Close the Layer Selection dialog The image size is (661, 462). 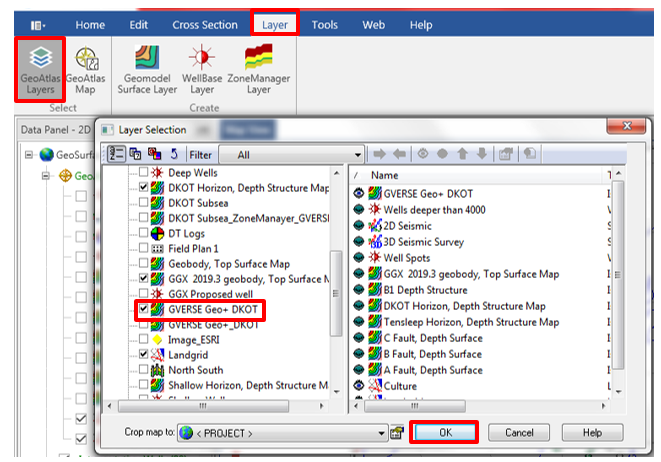click(626, 126)
